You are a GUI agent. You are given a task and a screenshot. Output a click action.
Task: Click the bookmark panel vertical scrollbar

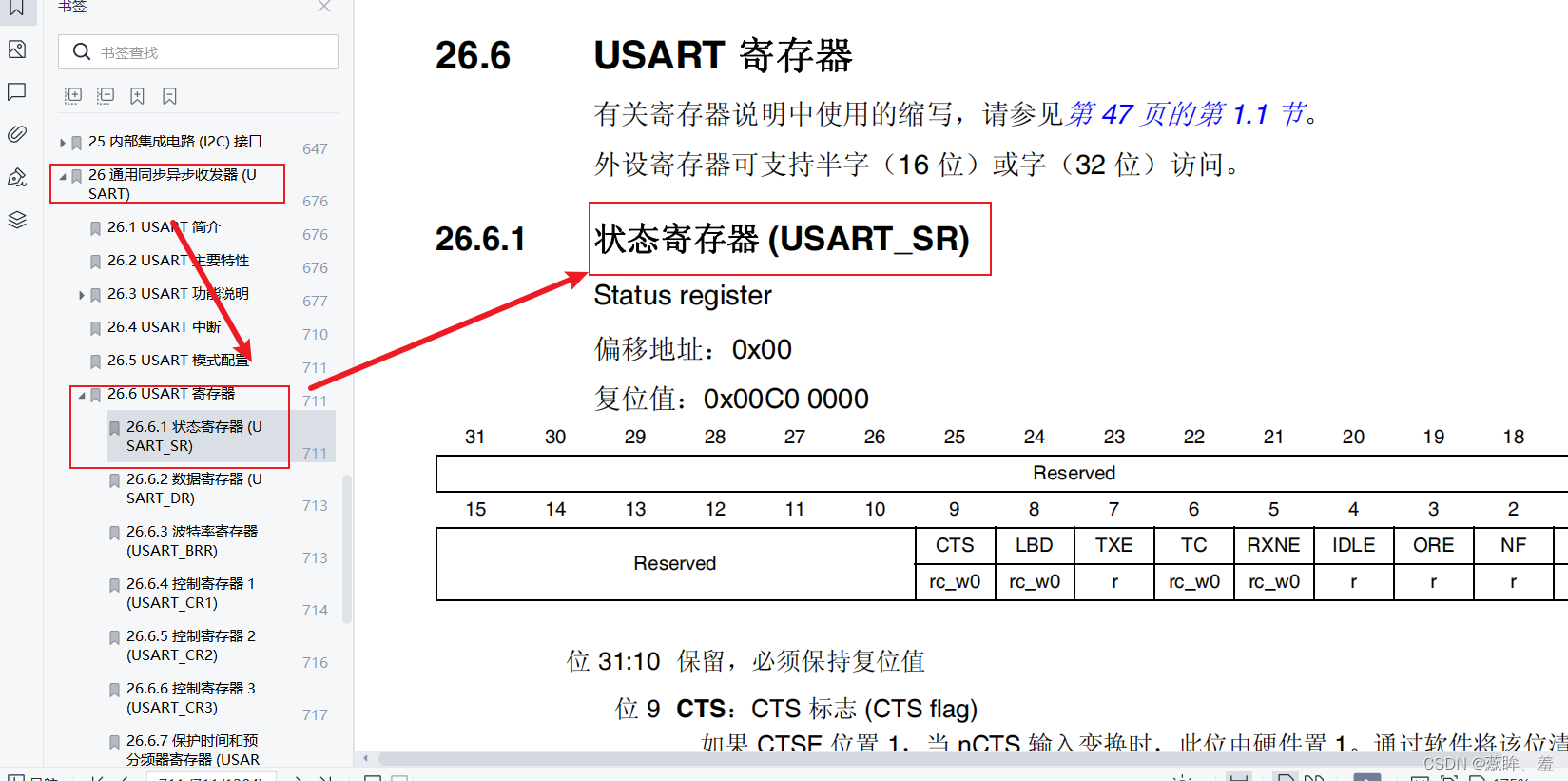pyautogui.click(x=347, y=549)
